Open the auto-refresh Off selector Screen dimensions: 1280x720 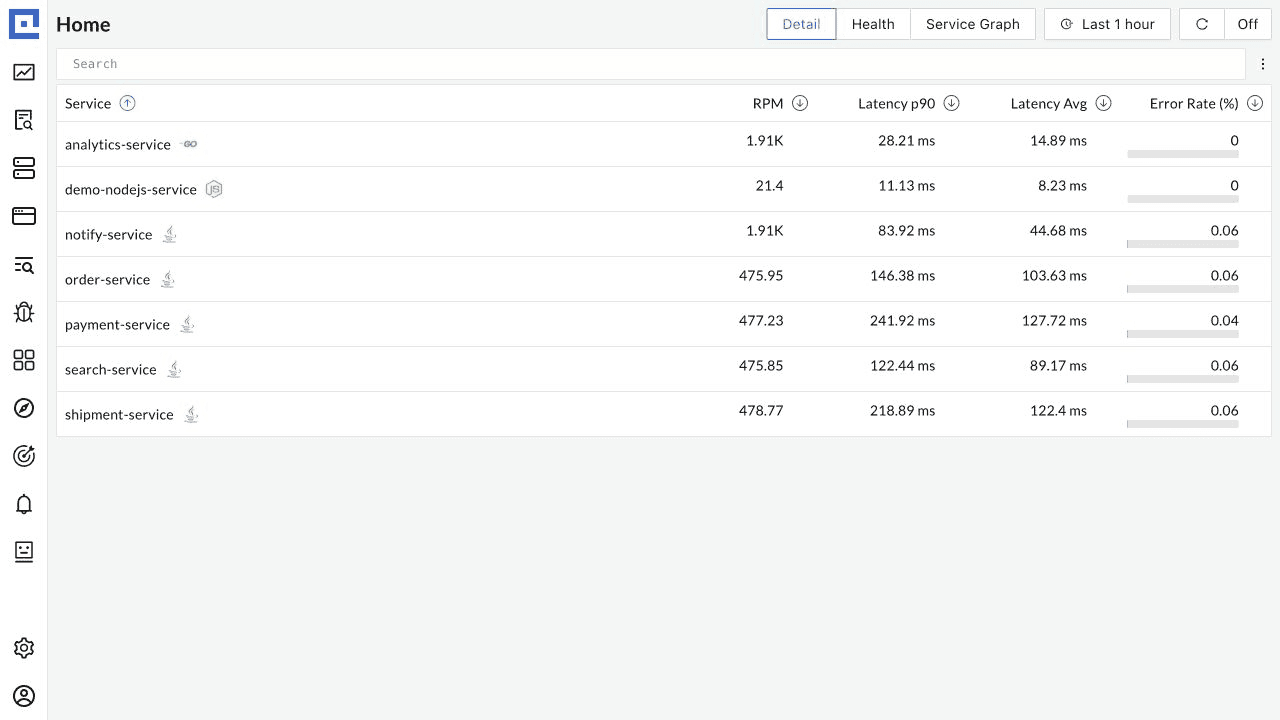(x=1248, y=24)
